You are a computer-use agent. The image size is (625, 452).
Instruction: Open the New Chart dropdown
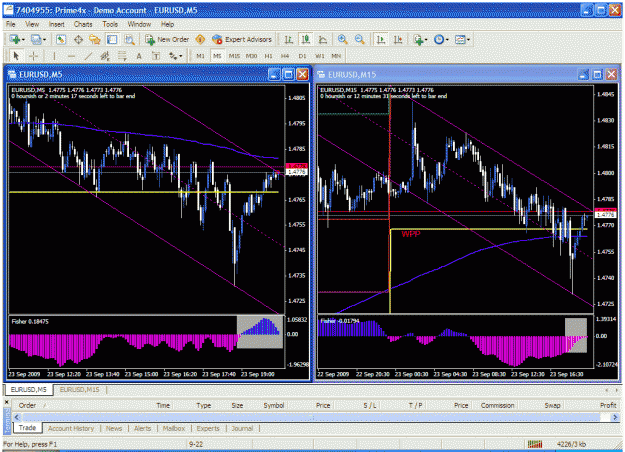click(17, 39)
